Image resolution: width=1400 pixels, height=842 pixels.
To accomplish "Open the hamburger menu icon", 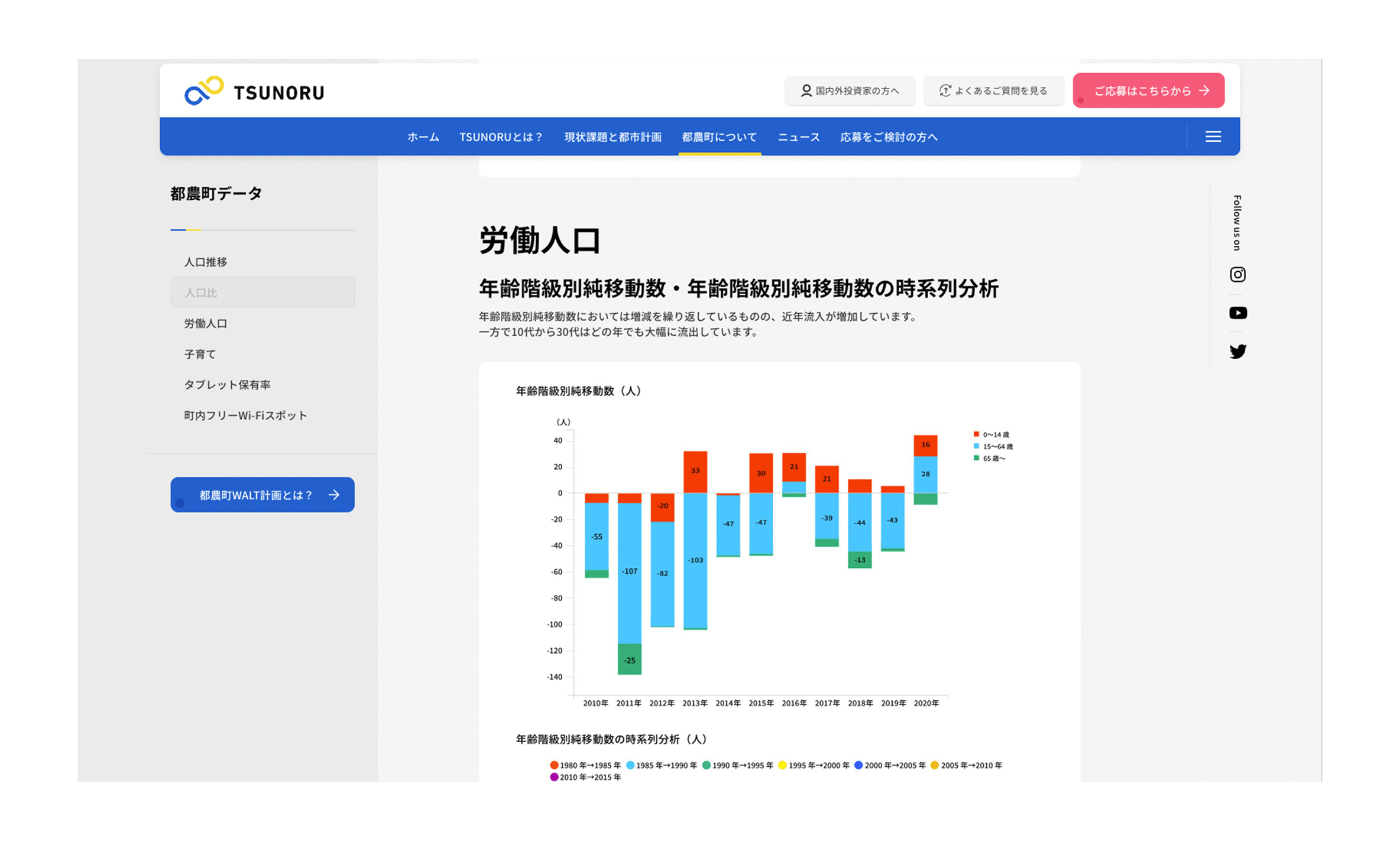I will 1213,136.
